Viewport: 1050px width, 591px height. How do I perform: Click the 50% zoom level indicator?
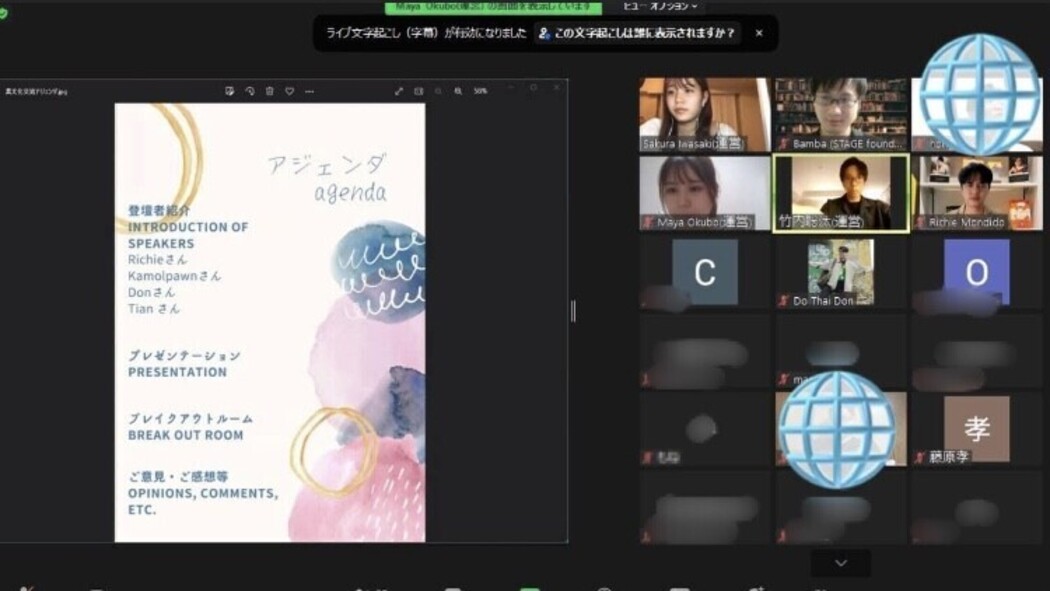(x=480, y=91)
